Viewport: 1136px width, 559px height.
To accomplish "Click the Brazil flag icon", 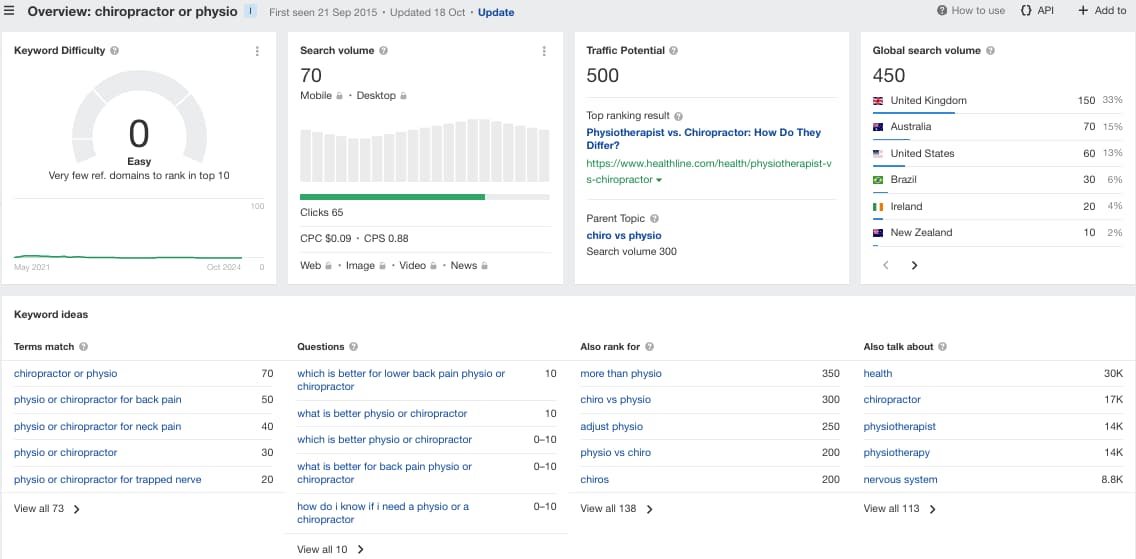I will [x=878, y=180].
